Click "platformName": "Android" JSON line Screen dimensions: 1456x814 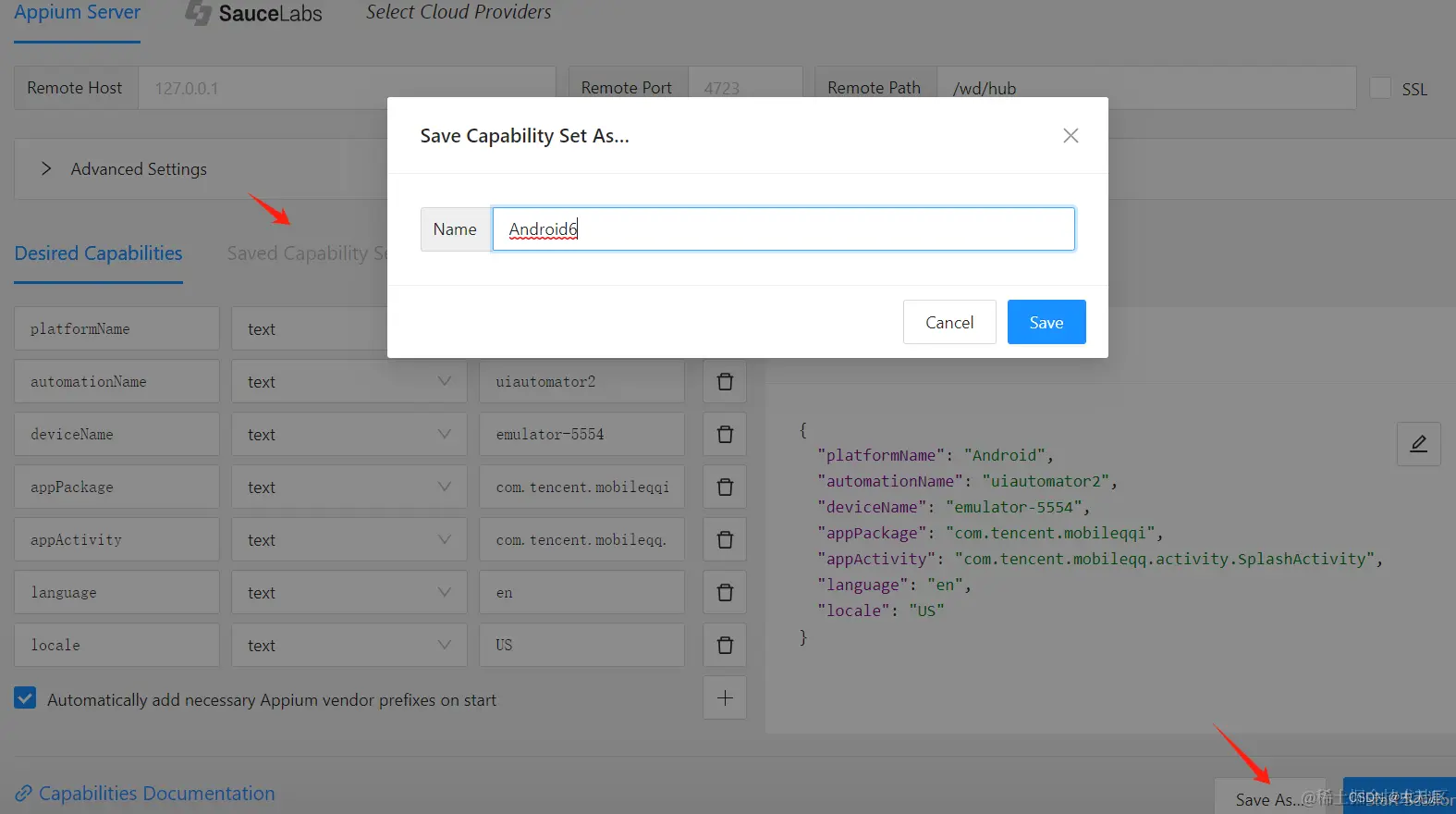[935, 455]
